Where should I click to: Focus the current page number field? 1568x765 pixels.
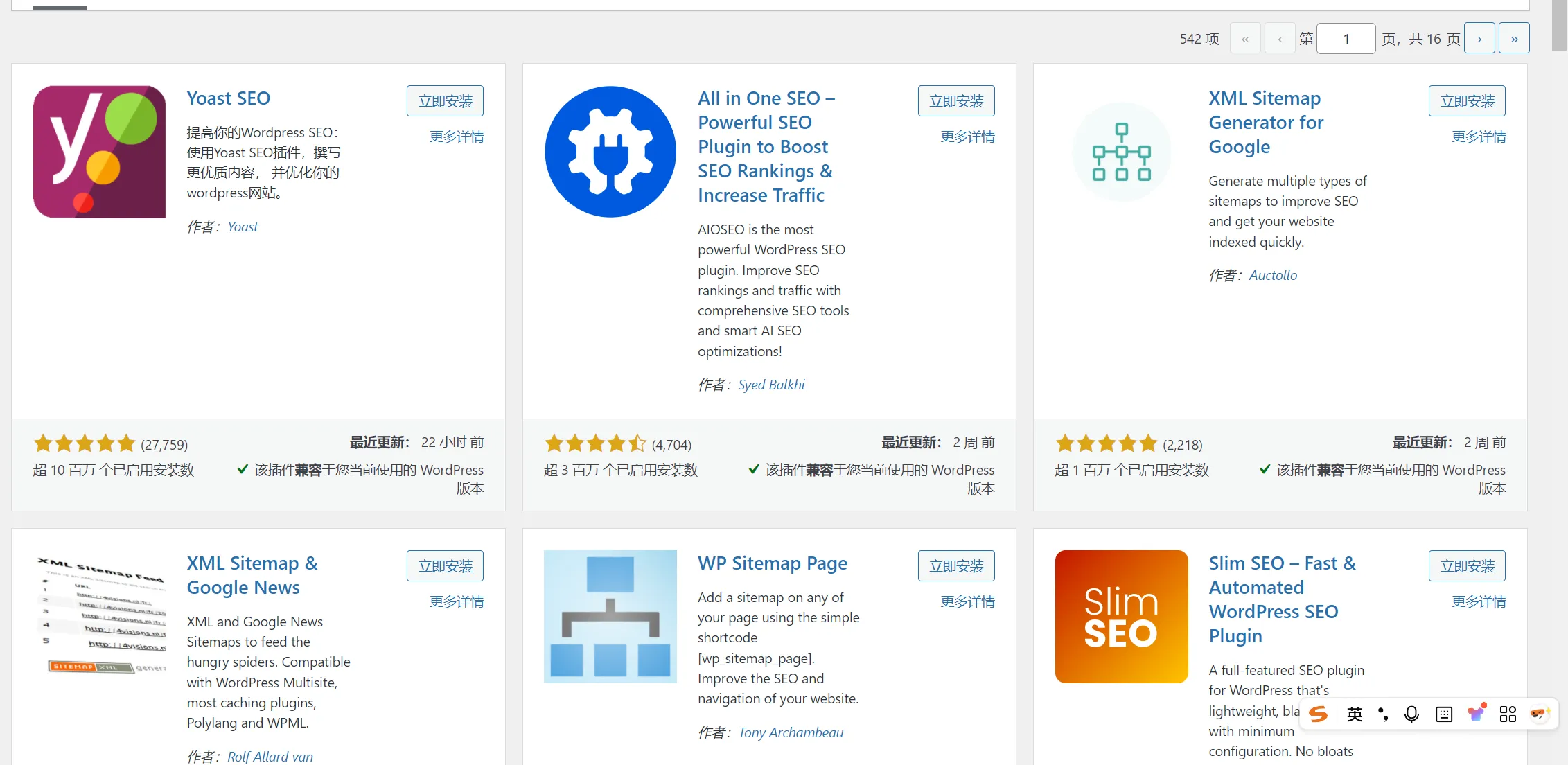1346,38
